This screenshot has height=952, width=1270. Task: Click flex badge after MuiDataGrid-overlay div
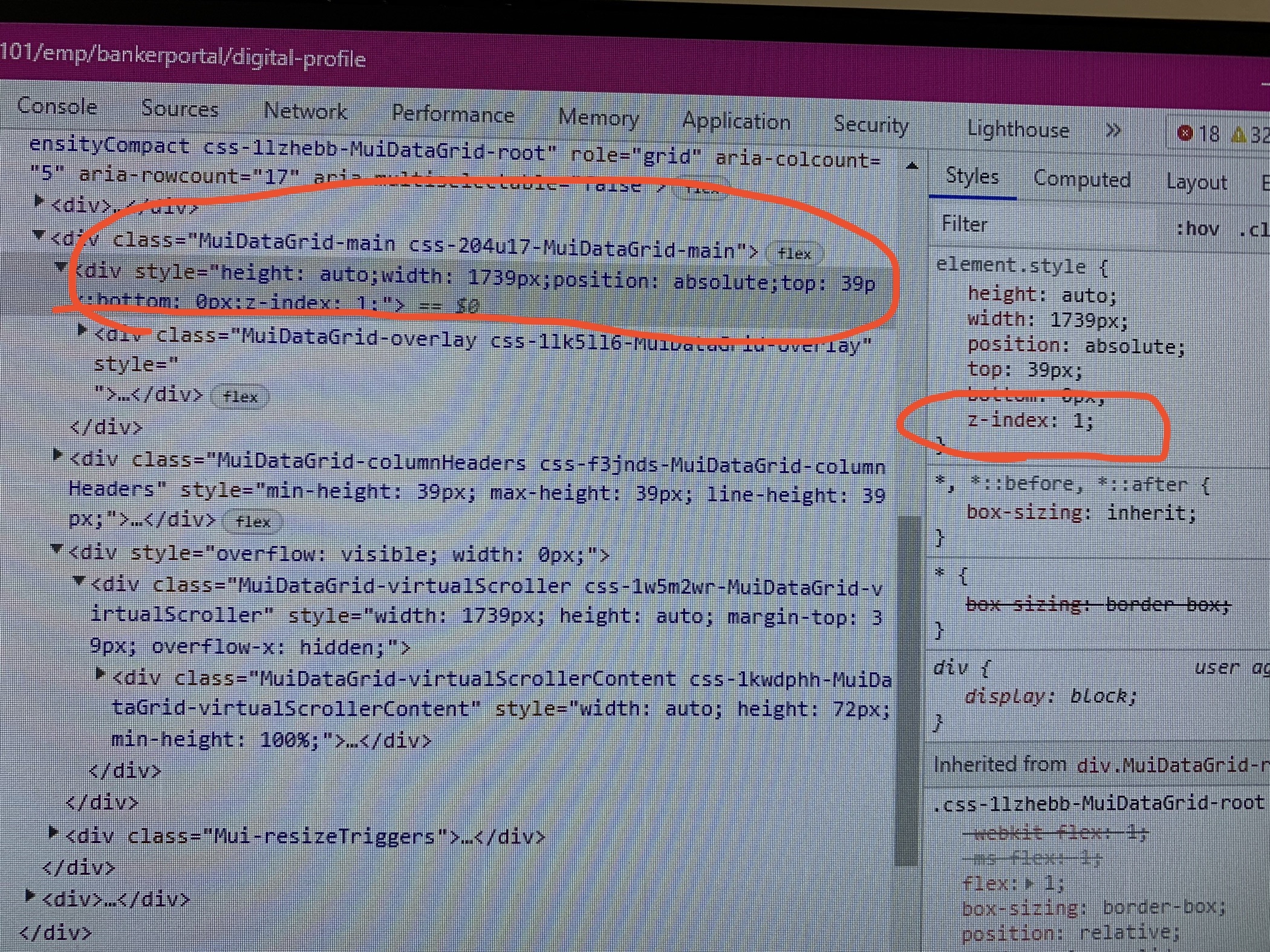coord(240,397)
